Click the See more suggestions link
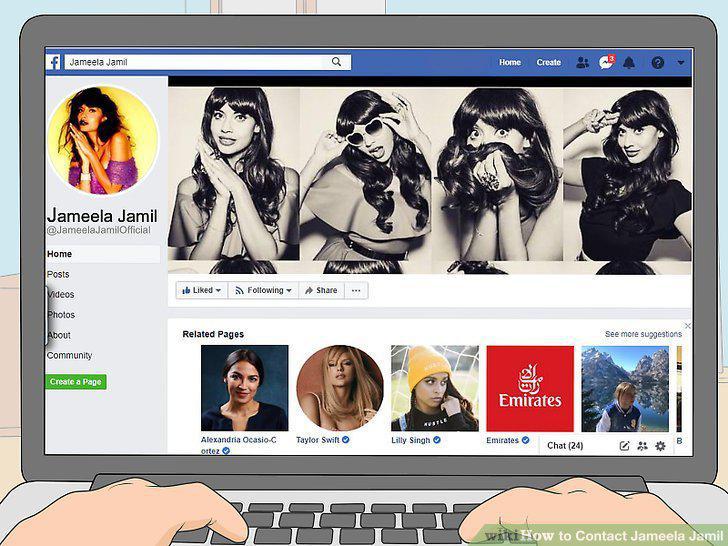The width and height of the screenshot is (728, 546). tap(643, 334)
